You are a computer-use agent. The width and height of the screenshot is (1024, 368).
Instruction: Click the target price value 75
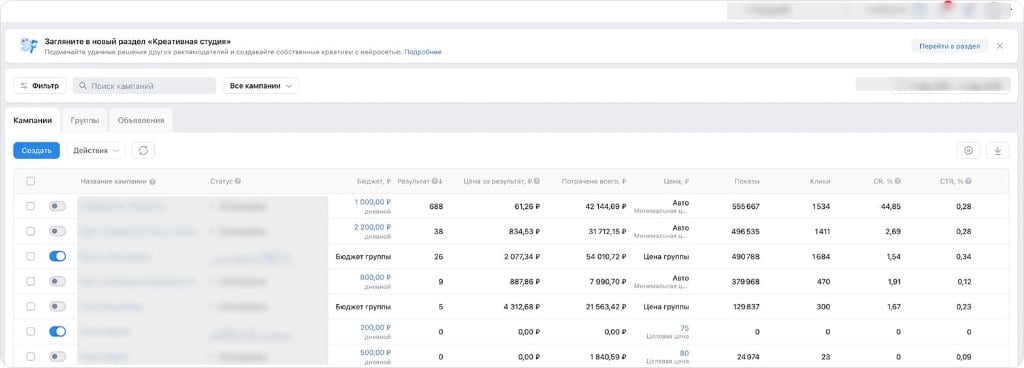pyautogui.click(x=684, y=328)
